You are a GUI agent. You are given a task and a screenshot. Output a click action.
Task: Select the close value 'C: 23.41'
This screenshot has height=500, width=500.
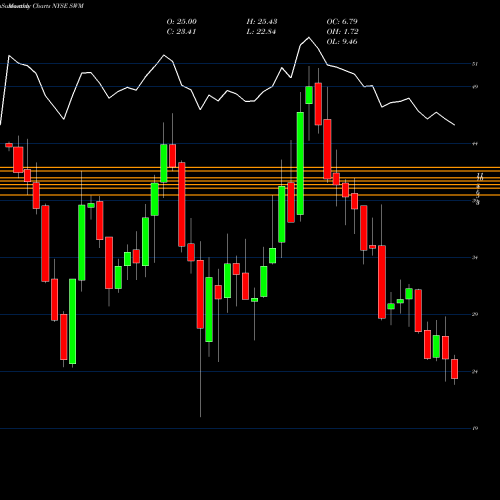pyautogui.click(x=181, y=32)
